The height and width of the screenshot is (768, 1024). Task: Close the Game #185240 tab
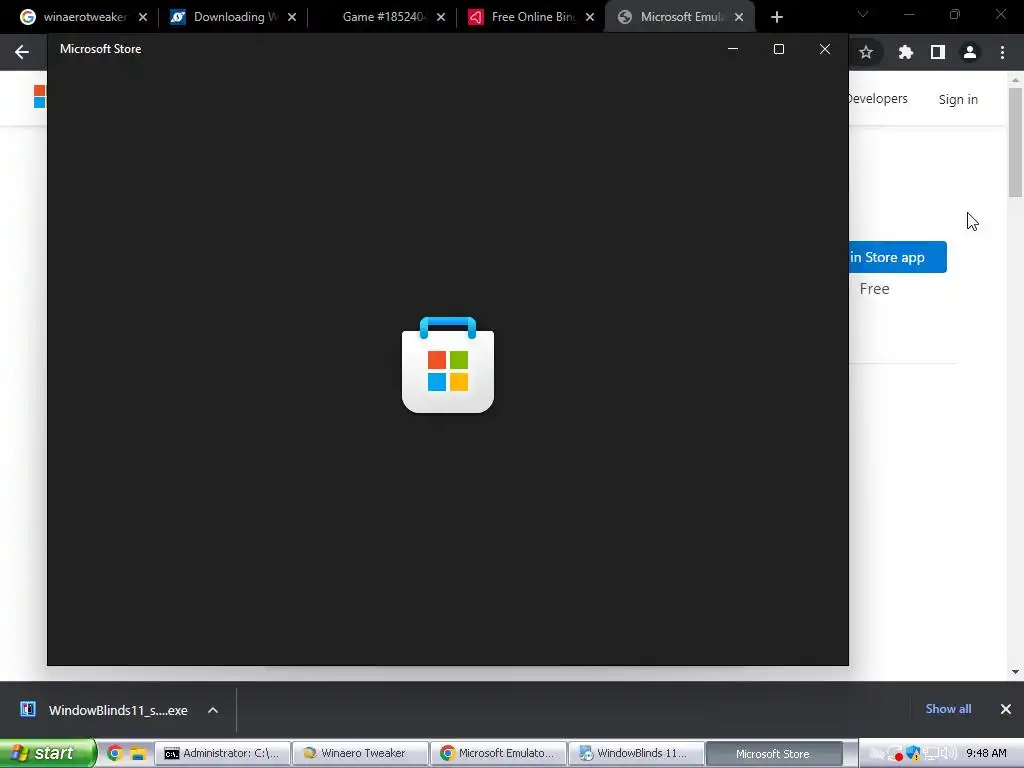[x=441, y=17]
